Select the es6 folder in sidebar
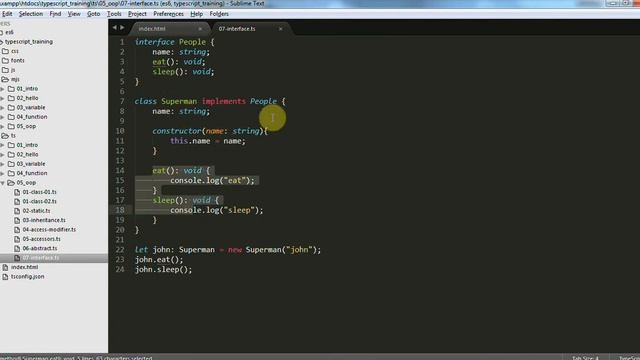This screenshot has height=360, width=640. coord(9,32)
